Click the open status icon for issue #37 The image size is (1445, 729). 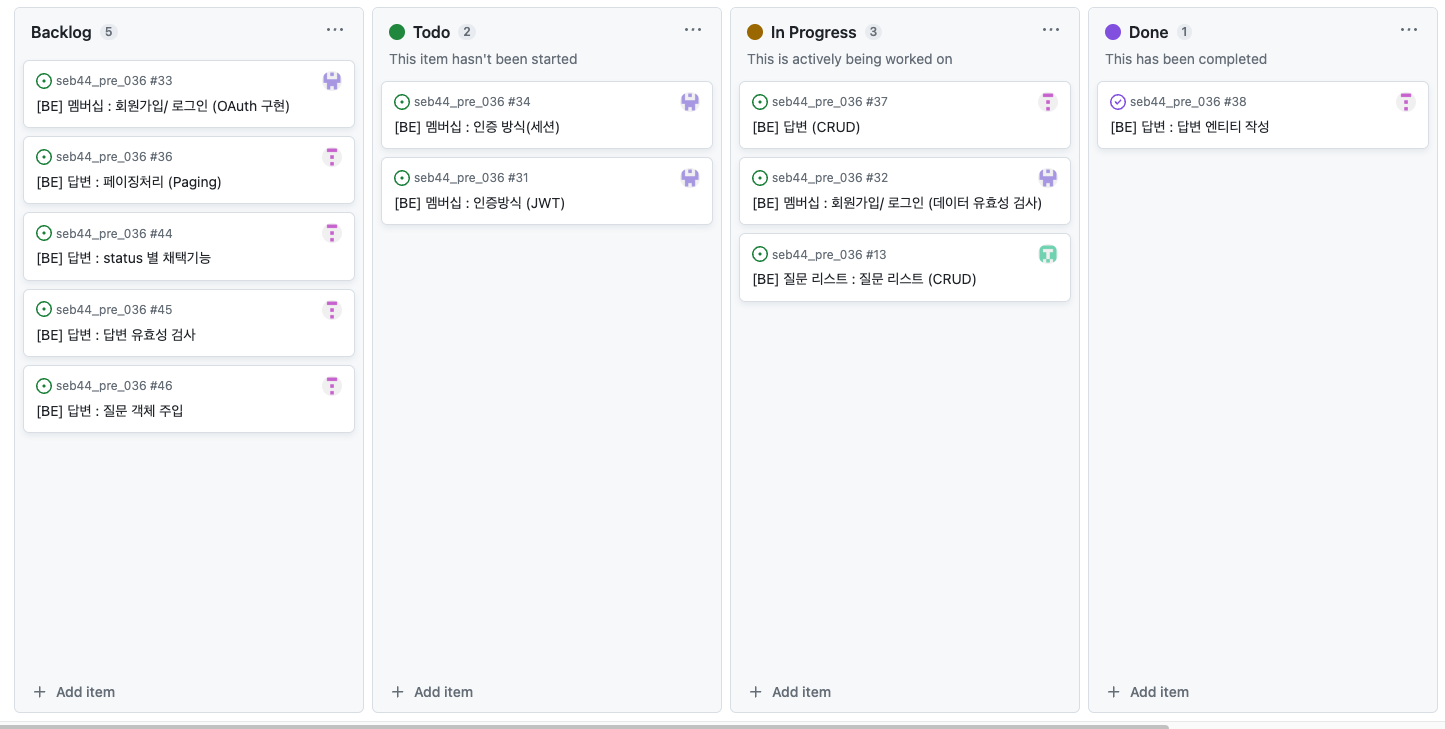click(760, 102)
